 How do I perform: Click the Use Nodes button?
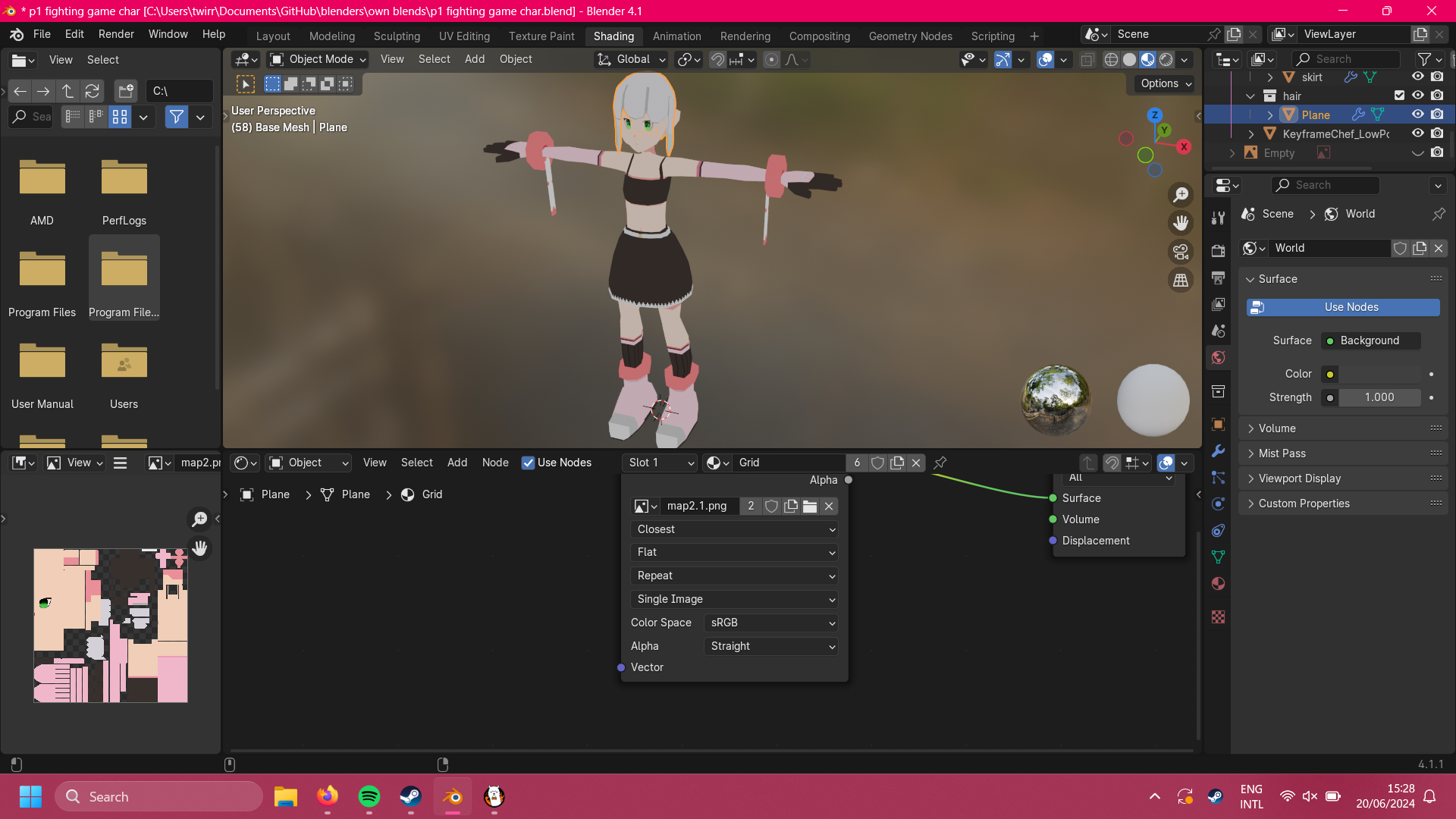[x=1342, y=307]
